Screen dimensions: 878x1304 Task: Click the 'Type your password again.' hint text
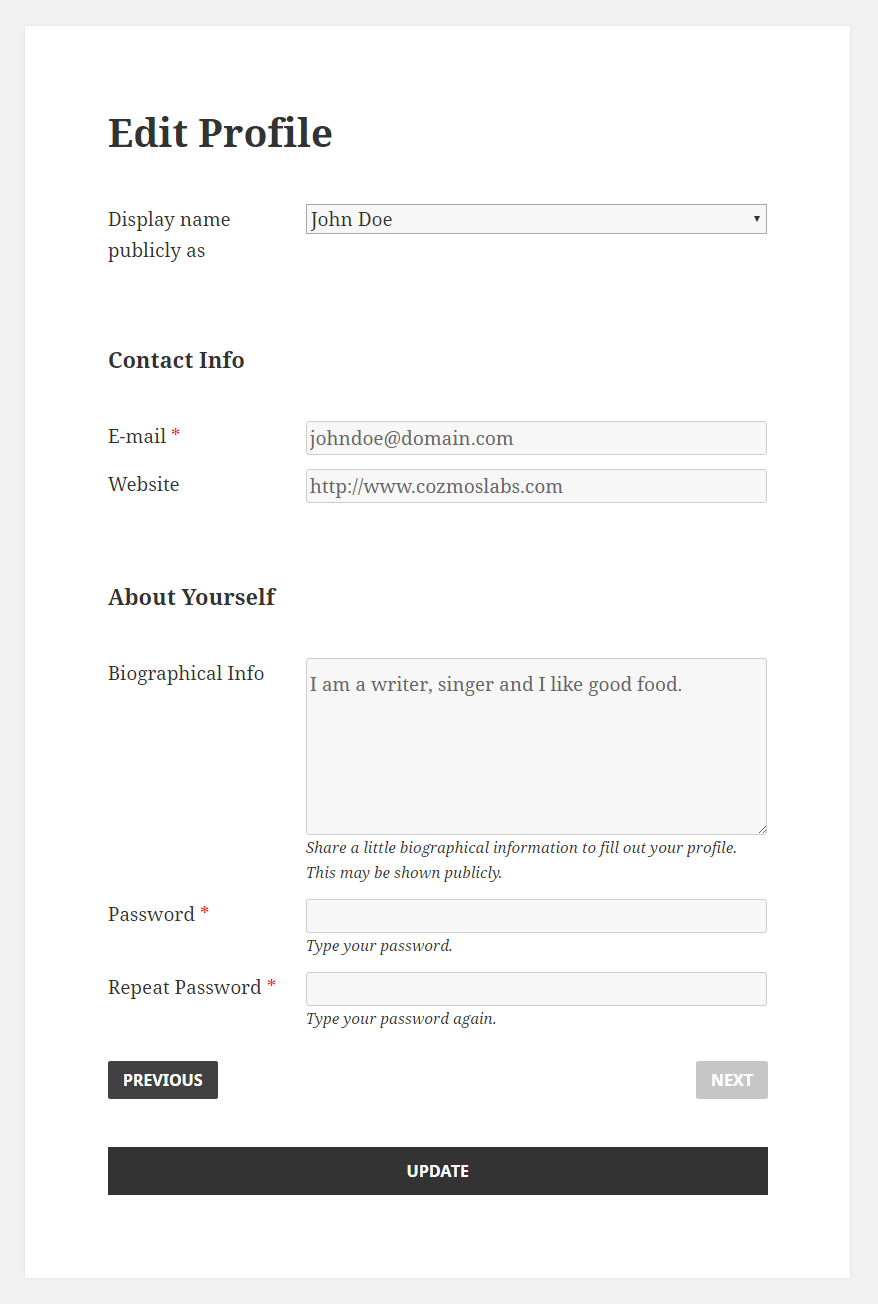pos(401,1019)
